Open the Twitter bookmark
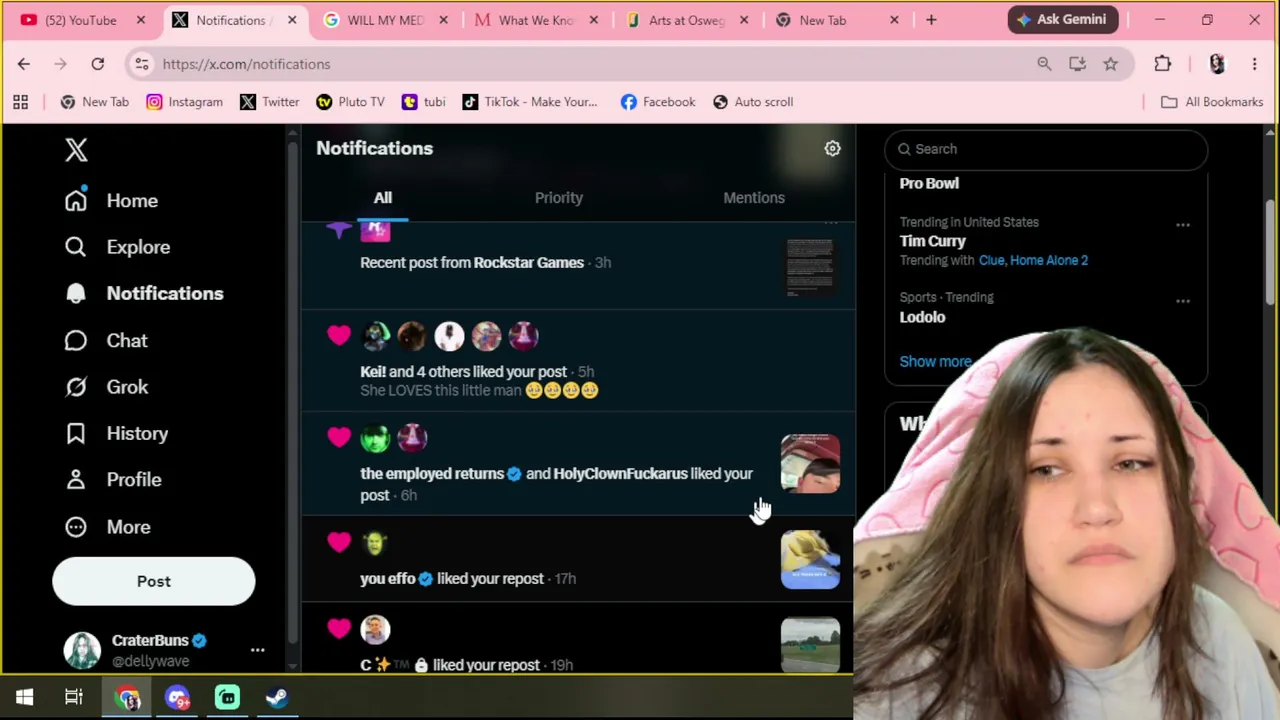 click(269, 102)
